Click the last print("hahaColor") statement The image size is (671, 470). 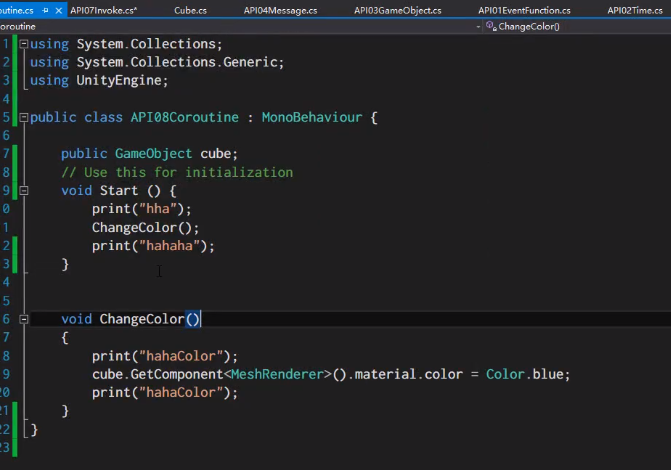pos(164,393)
